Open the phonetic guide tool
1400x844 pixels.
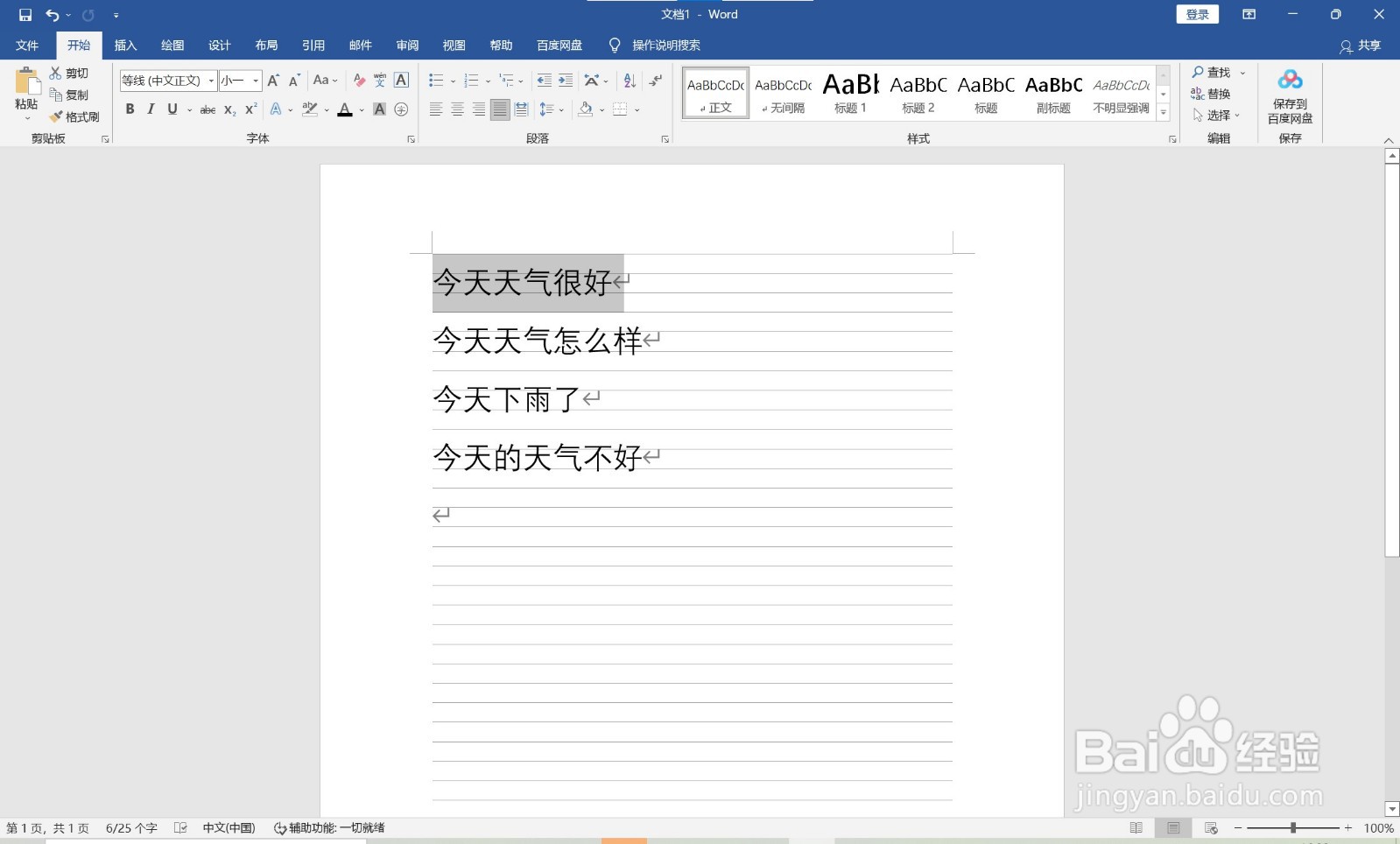[x=380, y=81]
